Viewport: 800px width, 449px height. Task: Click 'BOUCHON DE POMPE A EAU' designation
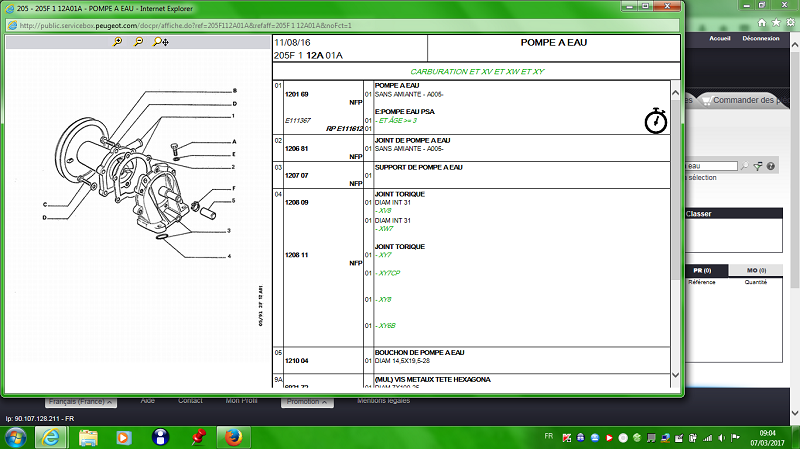(419, 353)
